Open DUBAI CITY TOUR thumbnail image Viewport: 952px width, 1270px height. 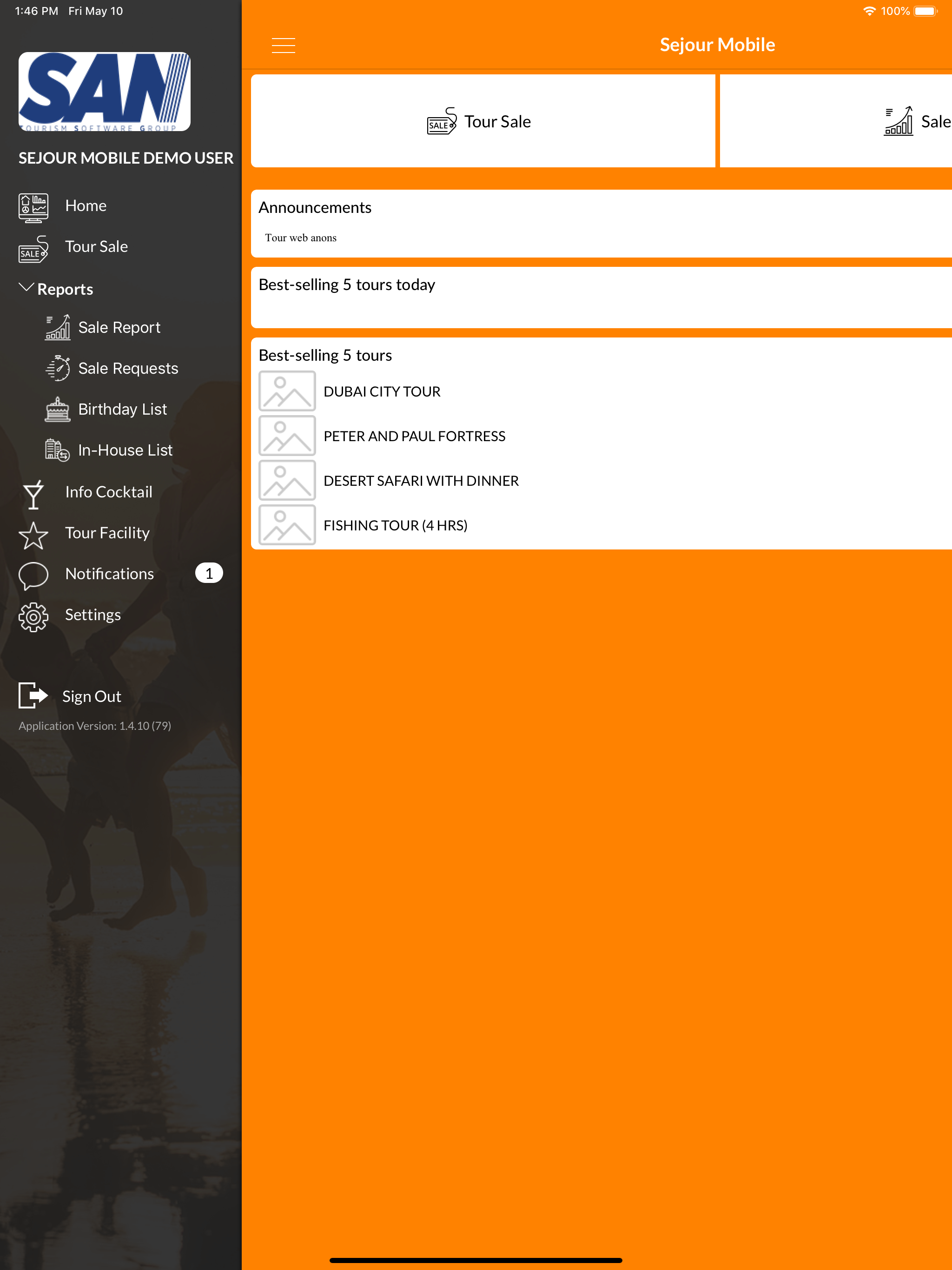[287, 391]
